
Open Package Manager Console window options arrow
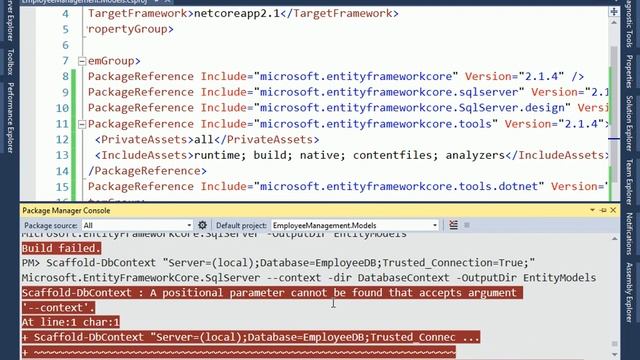592,210
